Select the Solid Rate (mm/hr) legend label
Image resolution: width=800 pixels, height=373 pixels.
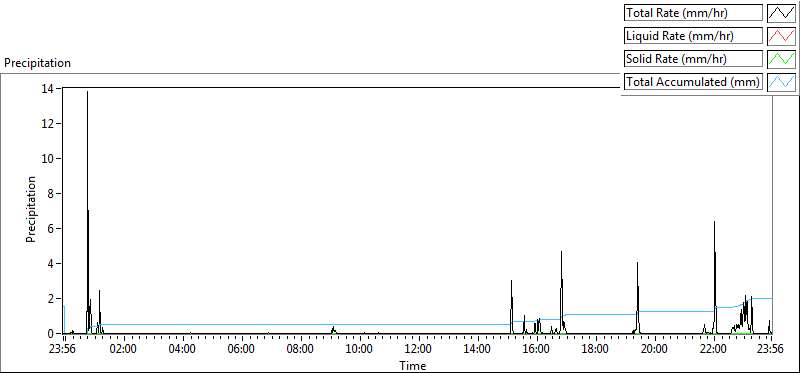(x=693, y=59)
